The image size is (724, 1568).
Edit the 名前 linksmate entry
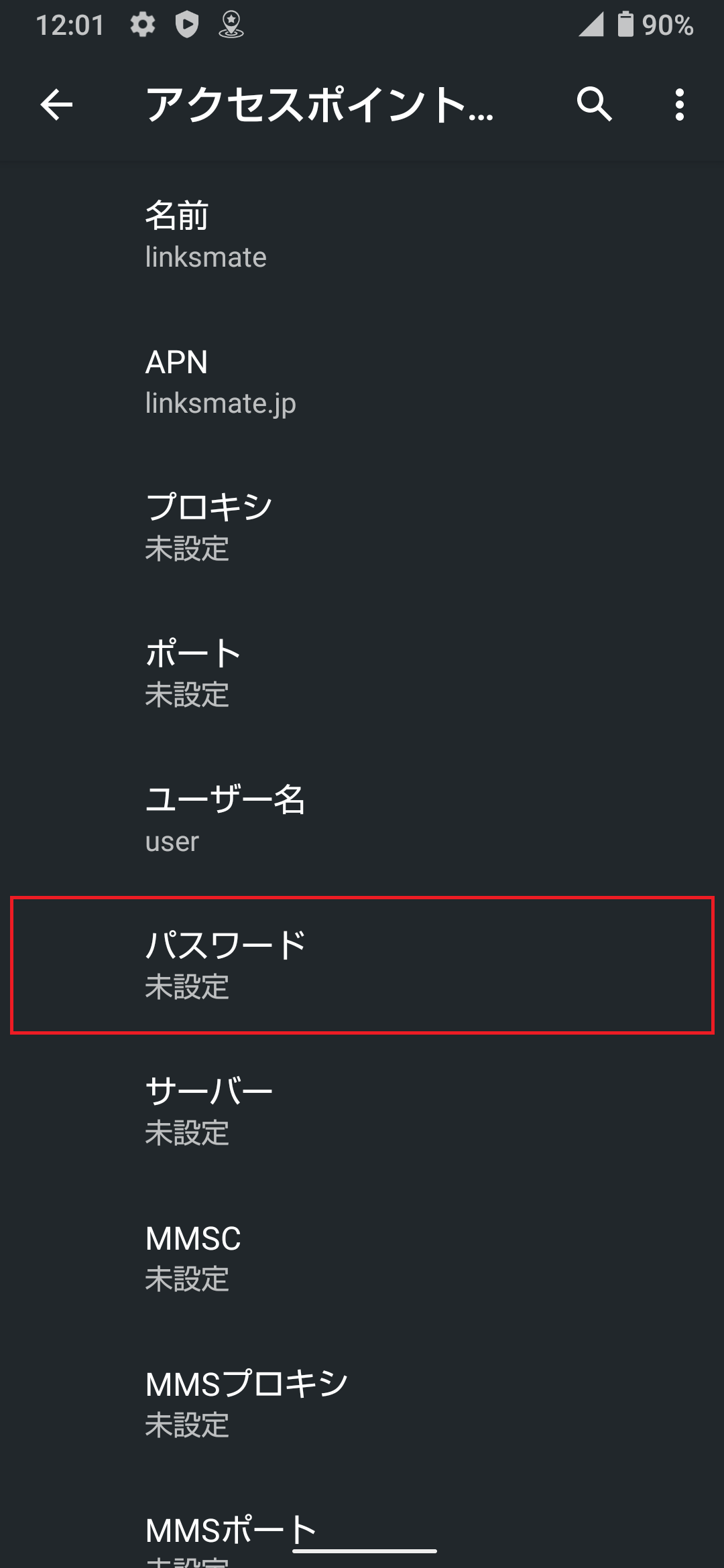[x=362, y=235]
